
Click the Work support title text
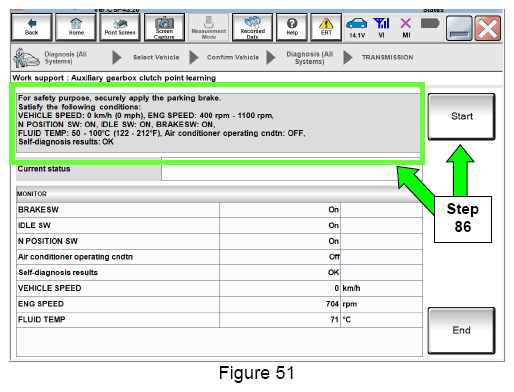click(114, 78)
